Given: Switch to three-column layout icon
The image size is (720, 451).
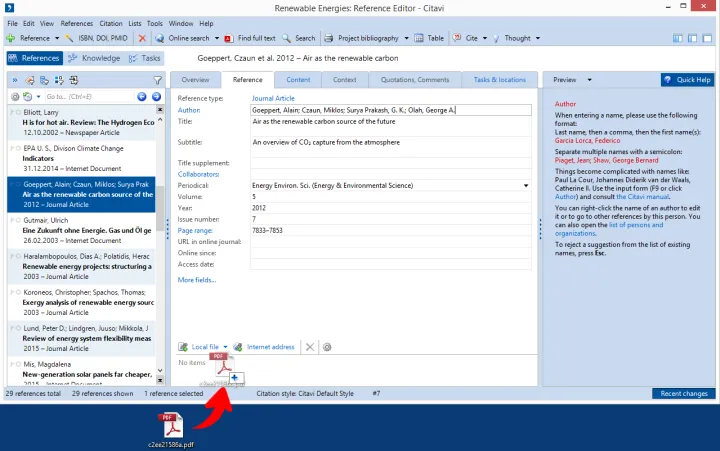Looking at the screenshot, I should pyautogui.click(x=677, y=39).
